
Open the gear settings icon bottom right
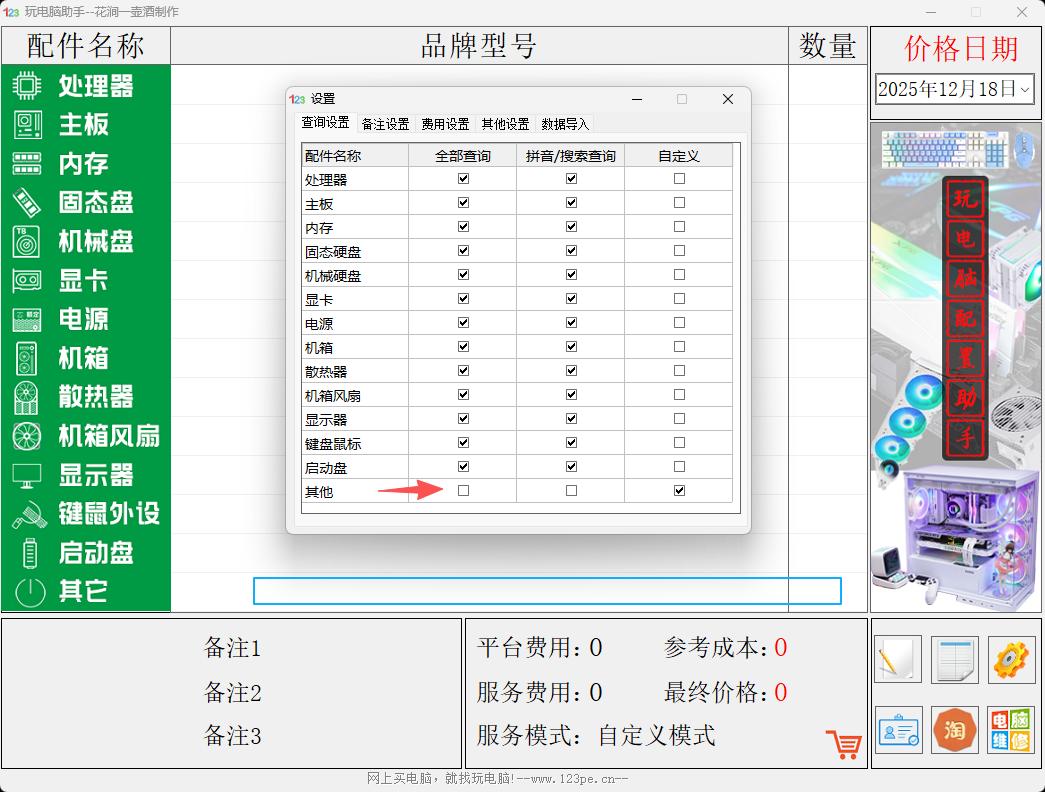point(1010,660)
